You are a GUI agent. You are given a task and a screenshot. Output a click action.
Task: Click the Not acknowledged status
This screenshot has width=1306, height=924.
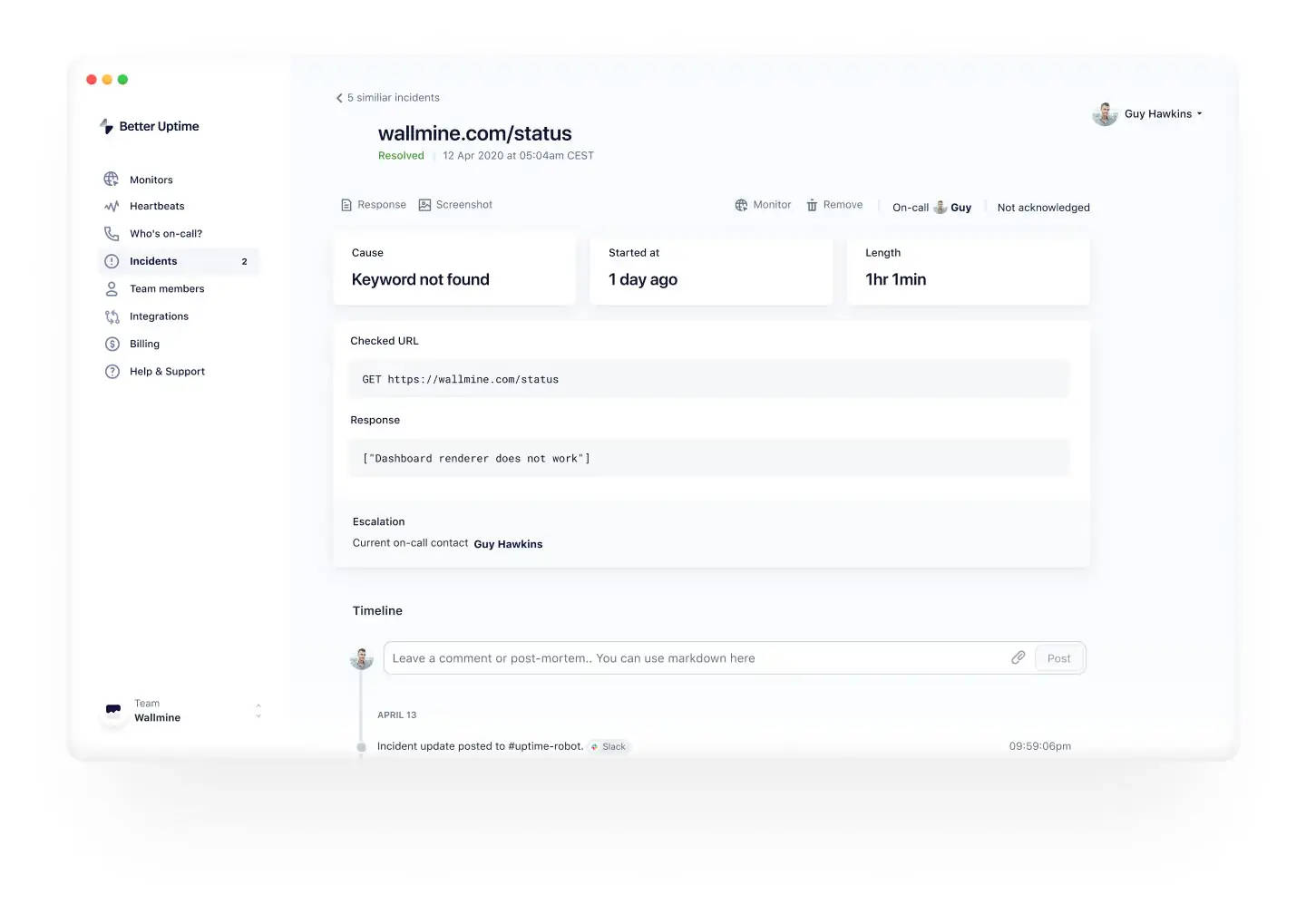point(1043,207)
